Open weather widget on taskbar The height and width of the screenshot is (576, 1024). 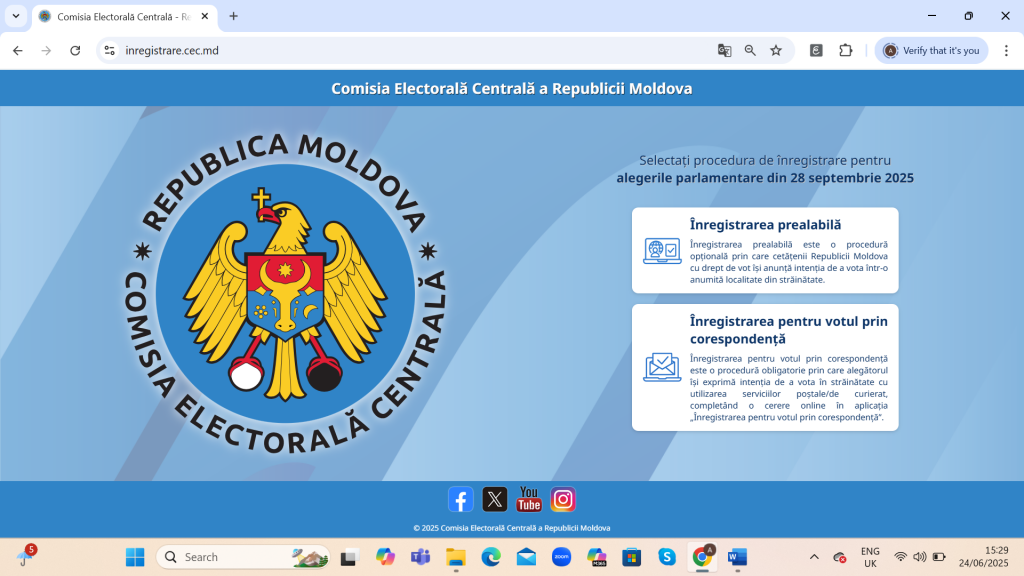coord(26,556)
